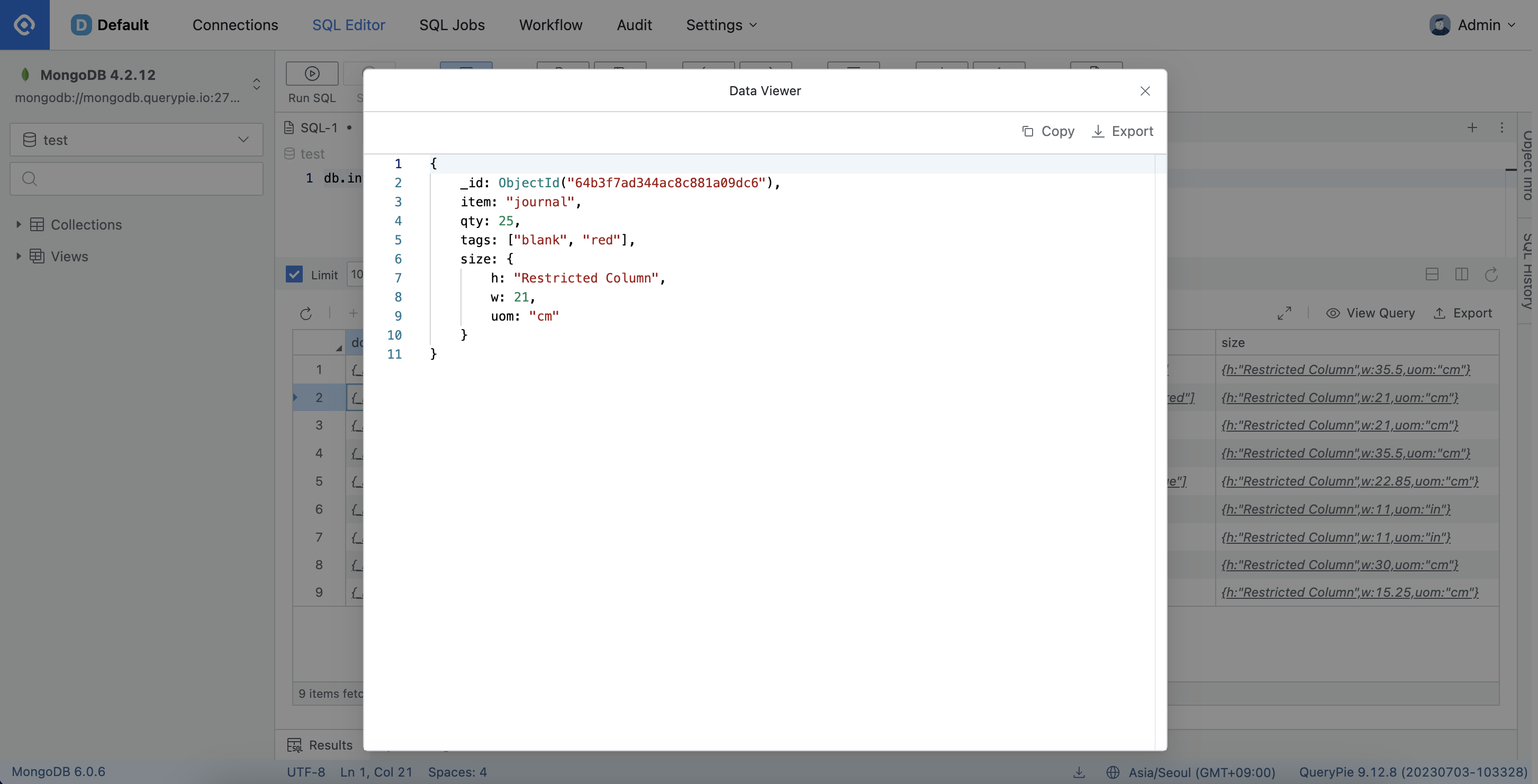Click the UTF-8 encoding indicator
The width and height of the screenshot is (1538, 784).
(306, 772)
